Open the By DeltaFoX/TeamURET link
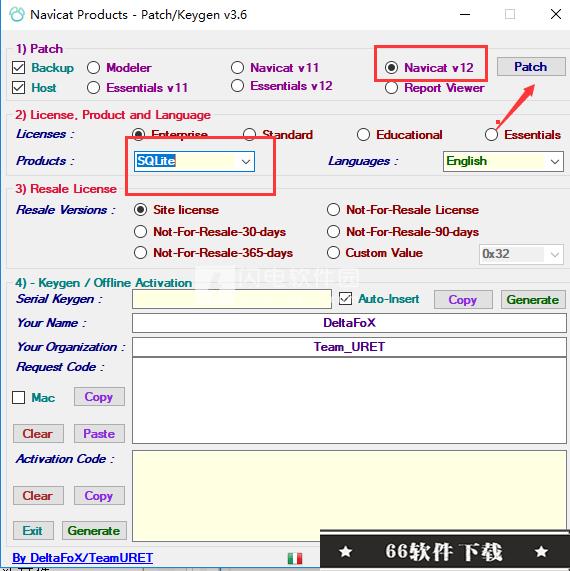The height and width of the screenshot is (571, 570). pyautogui.click(x=82, y=558)
